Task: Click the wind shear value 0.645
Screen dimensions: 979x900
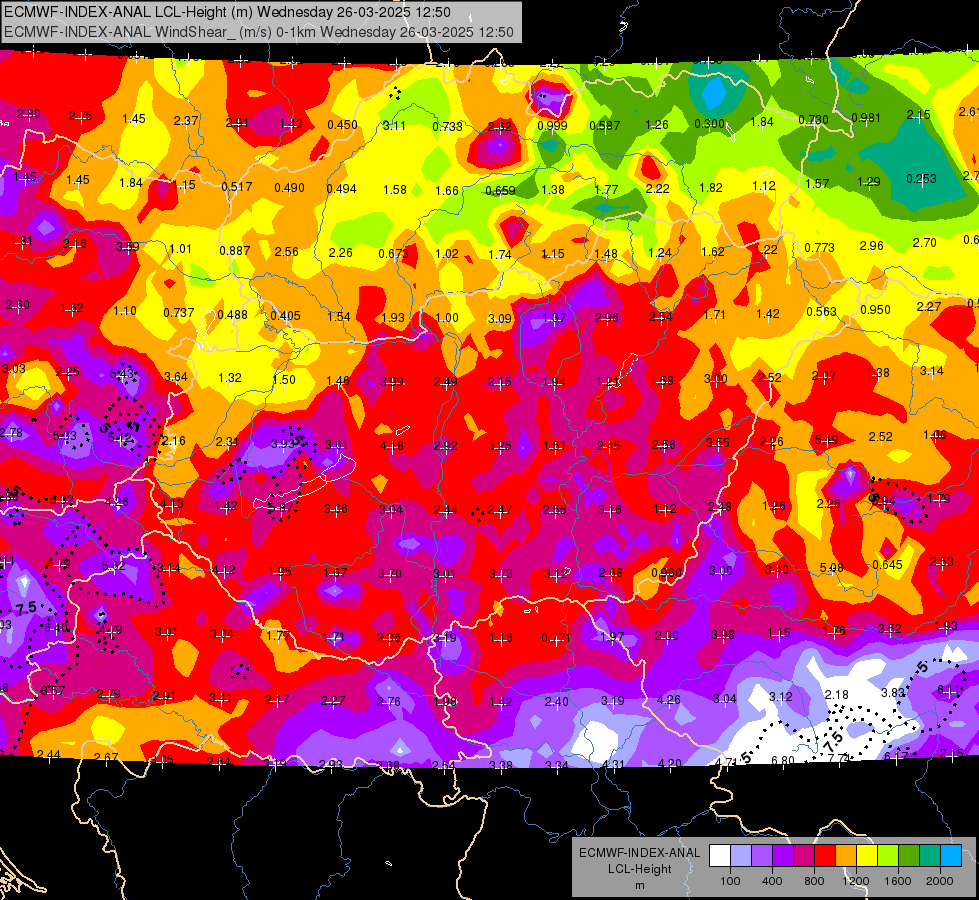Action: pos(887,565)
